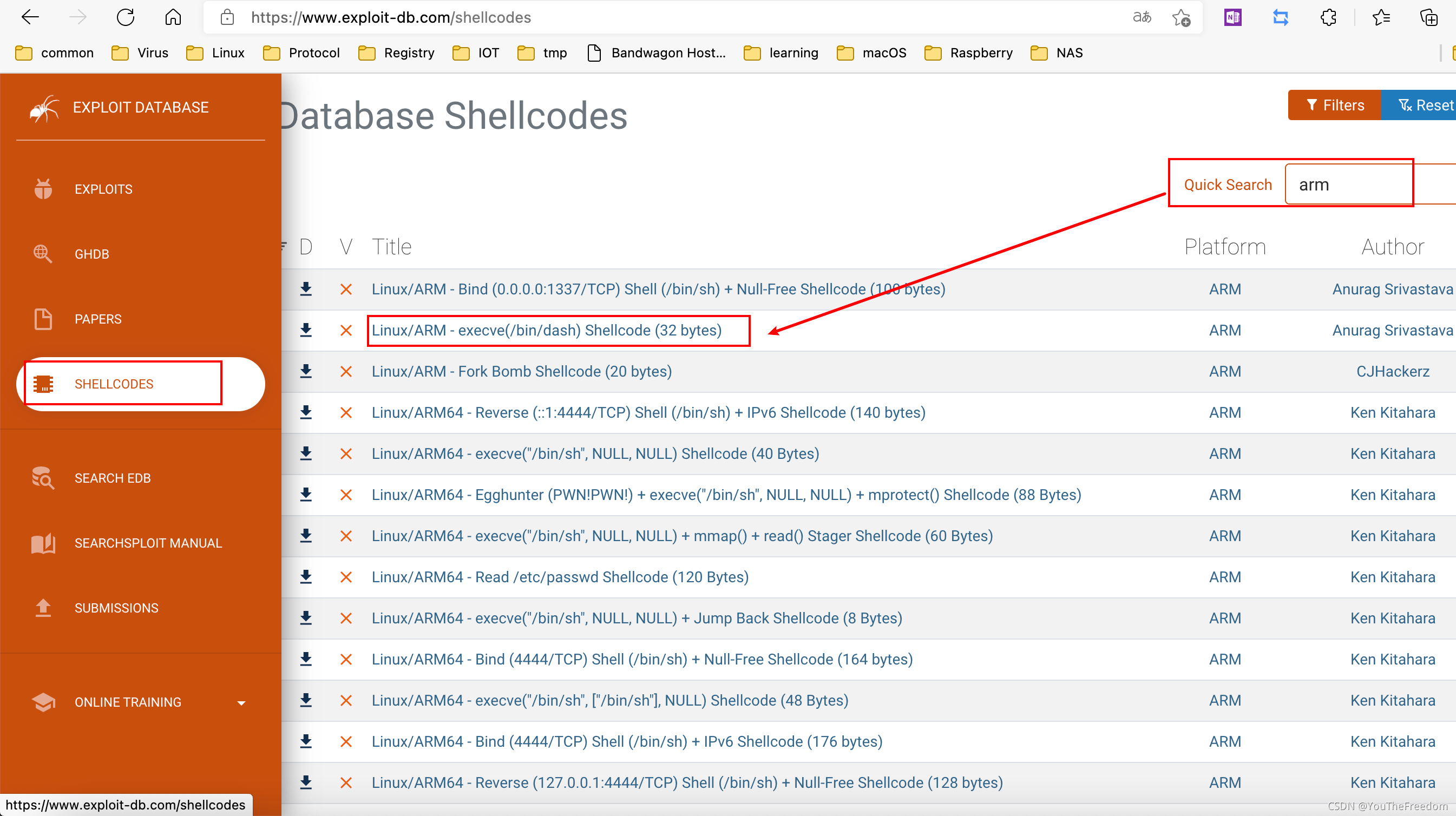Screen dimensions: 1456x816
Task: Click the browser refresh button
Action: point(126,17)
